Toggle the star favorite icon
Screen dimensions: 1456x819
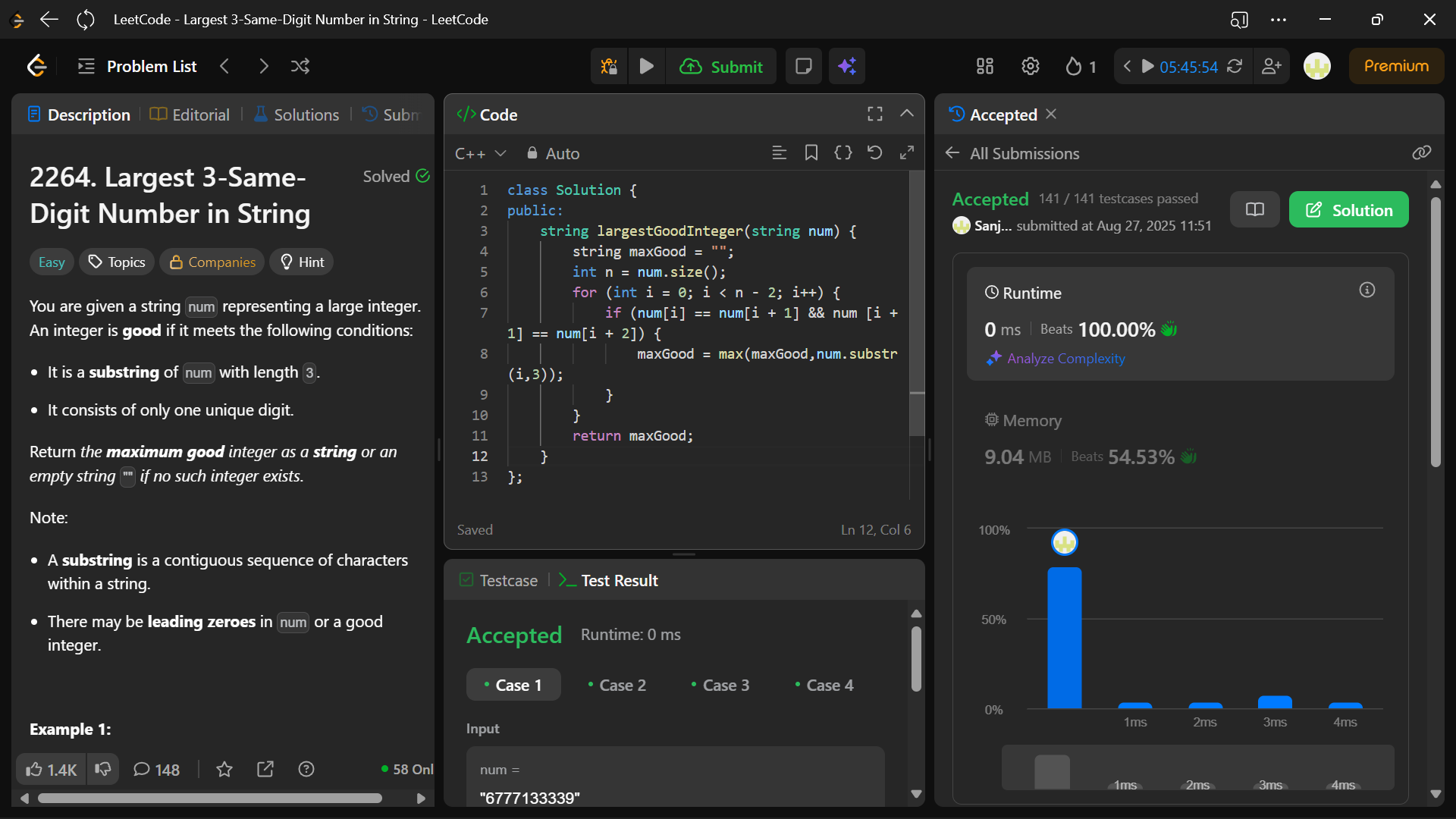point(224,770)
